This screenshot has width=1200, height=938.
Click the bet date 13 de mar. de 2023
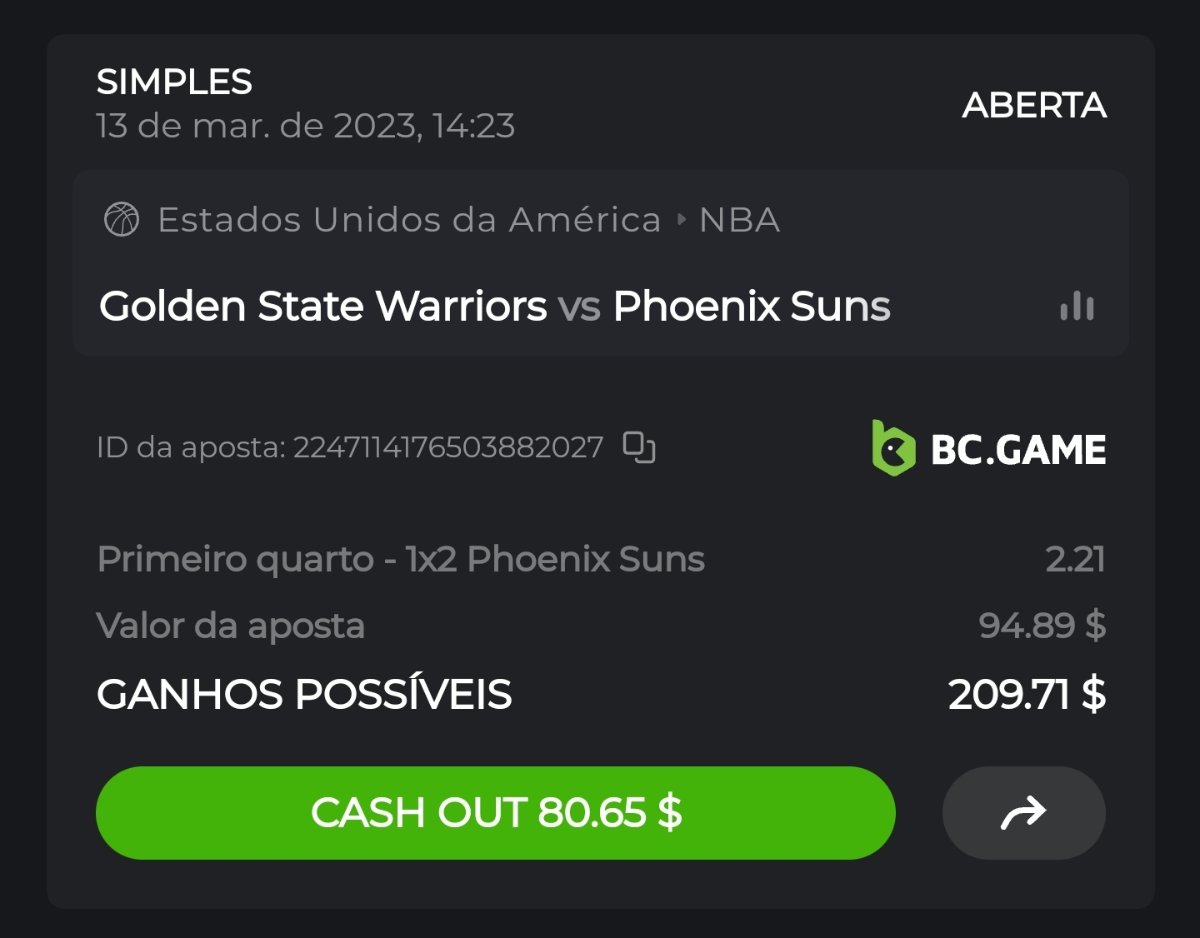coord(305,126)
